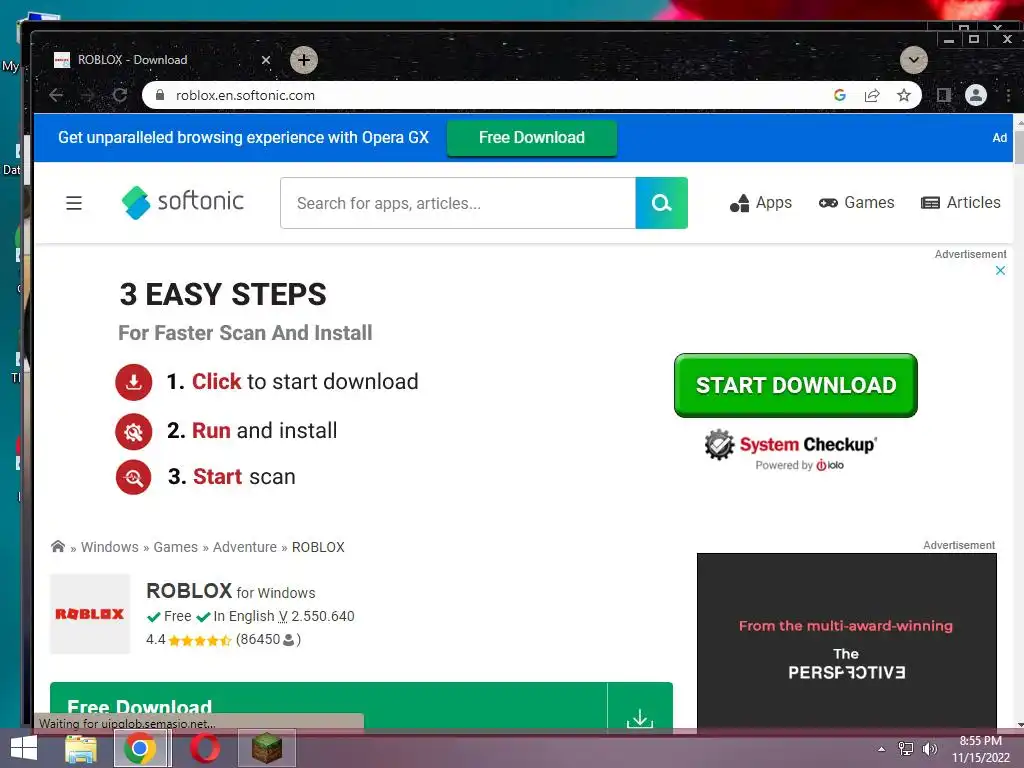Click the red Run and install gear icon
Screen dimensions: 1024x768
(134, 432)
